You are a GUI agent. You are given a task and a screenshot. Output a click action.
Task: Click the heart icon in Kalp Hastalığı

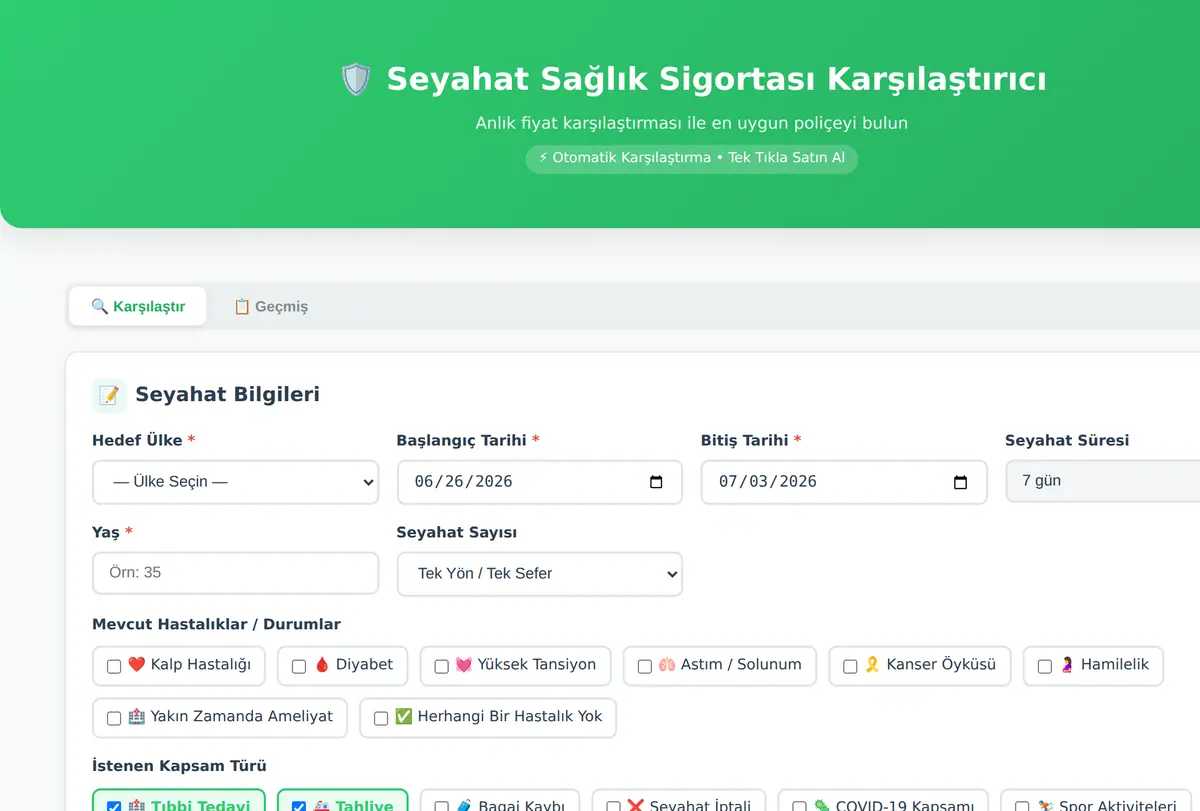point(137,665)
